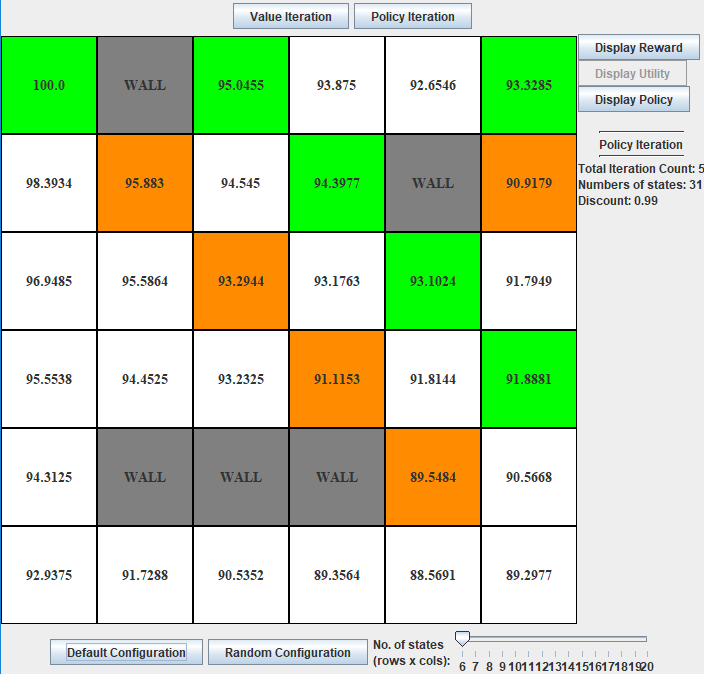Click the orange cell showing 89.5484

(x=433, y=478)
